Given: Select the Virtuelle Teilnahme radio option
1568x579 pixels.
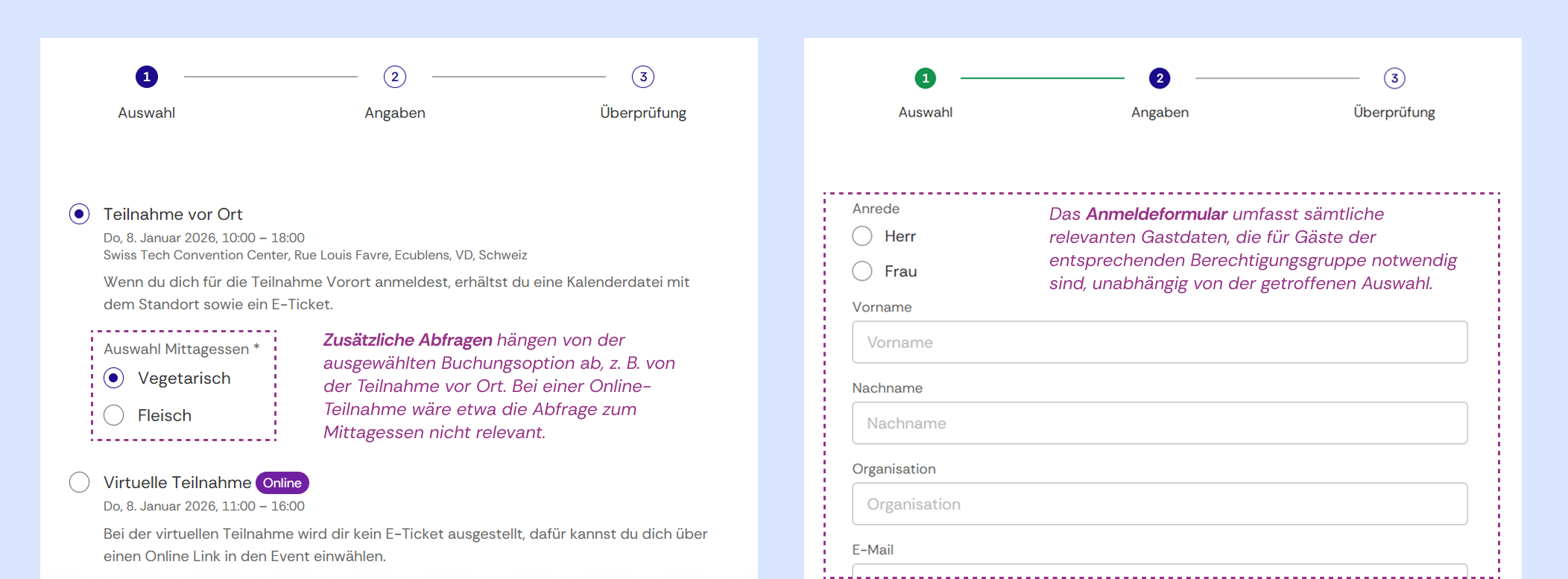Looking at the screenshot, I should pos(80,482).
